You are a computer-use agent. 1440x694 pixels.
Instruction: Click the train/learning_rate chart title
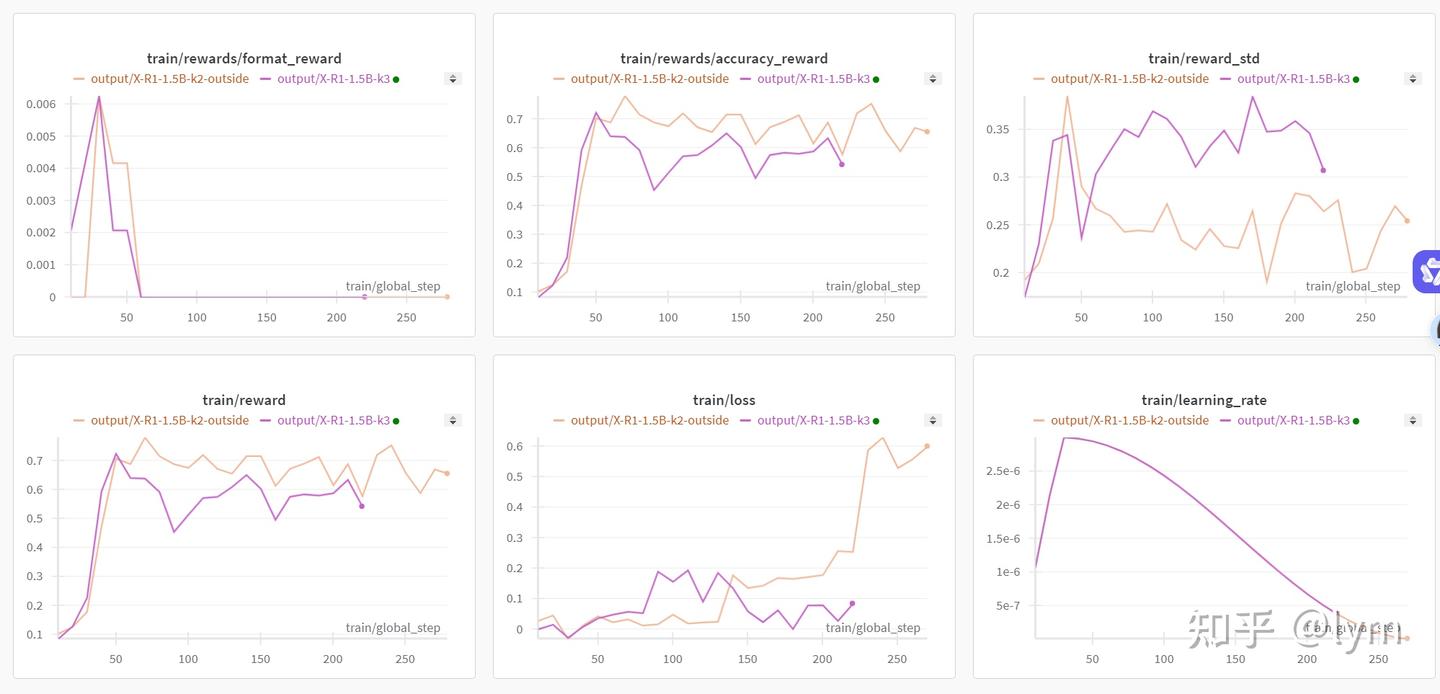1204,400
